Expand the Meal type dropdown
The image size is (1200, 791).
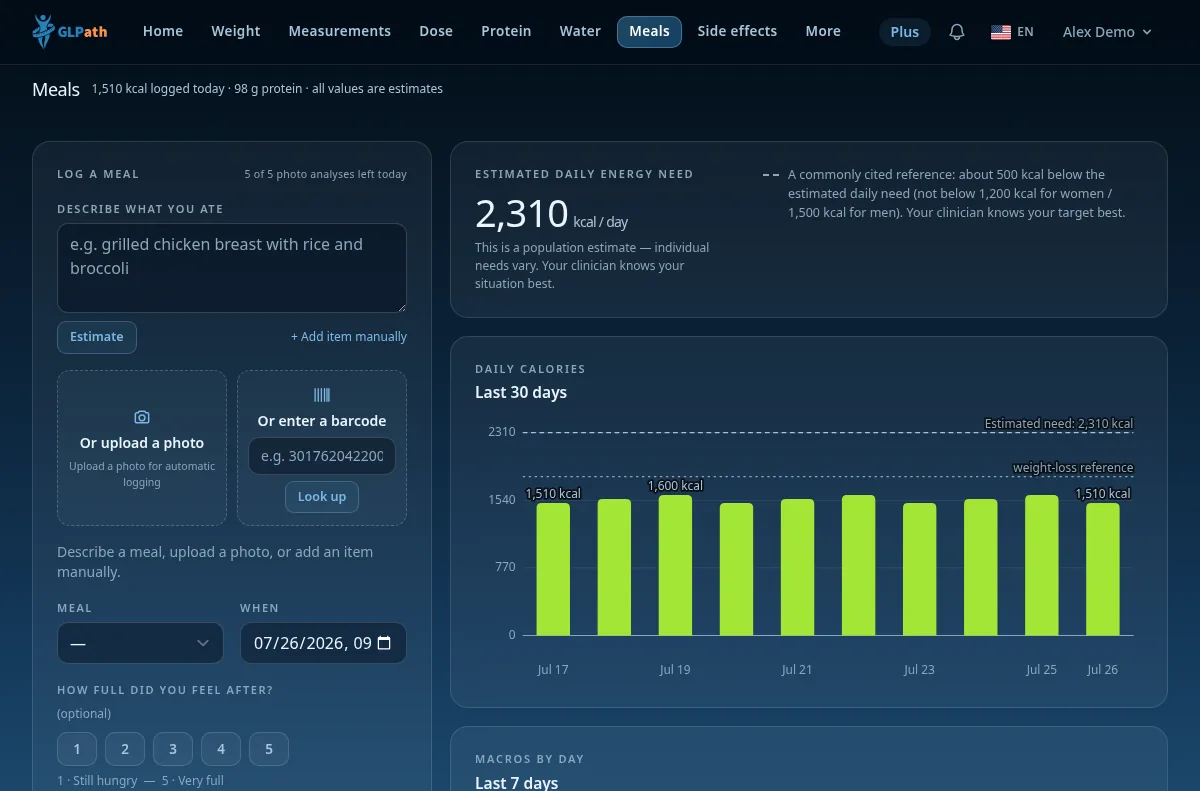pyautogui.click(x=140, y=643)
